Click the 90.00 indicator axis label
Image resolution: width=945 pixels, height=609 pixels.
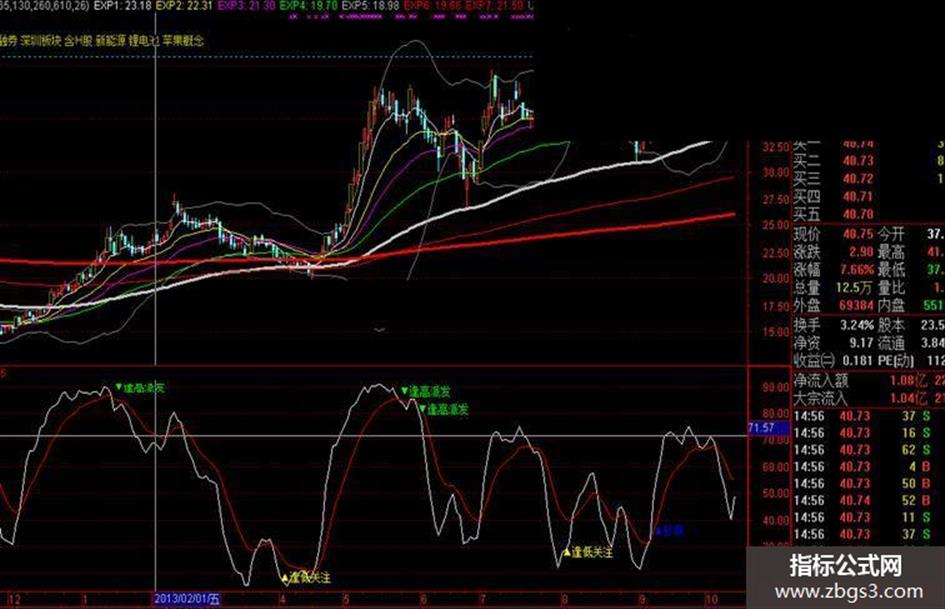[x=776, y=388]
